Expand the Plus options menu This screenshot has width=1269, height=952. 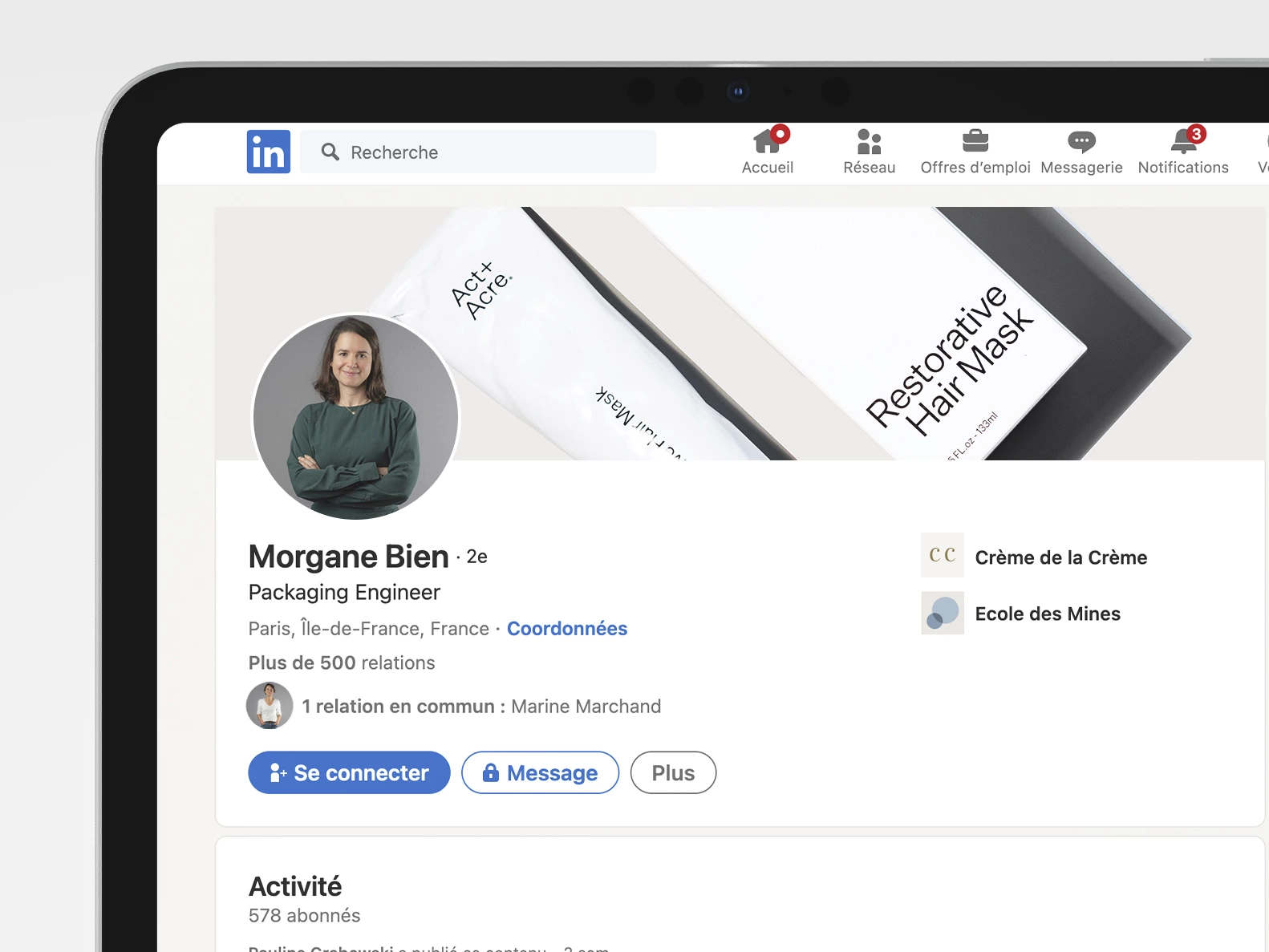point(673,772)
